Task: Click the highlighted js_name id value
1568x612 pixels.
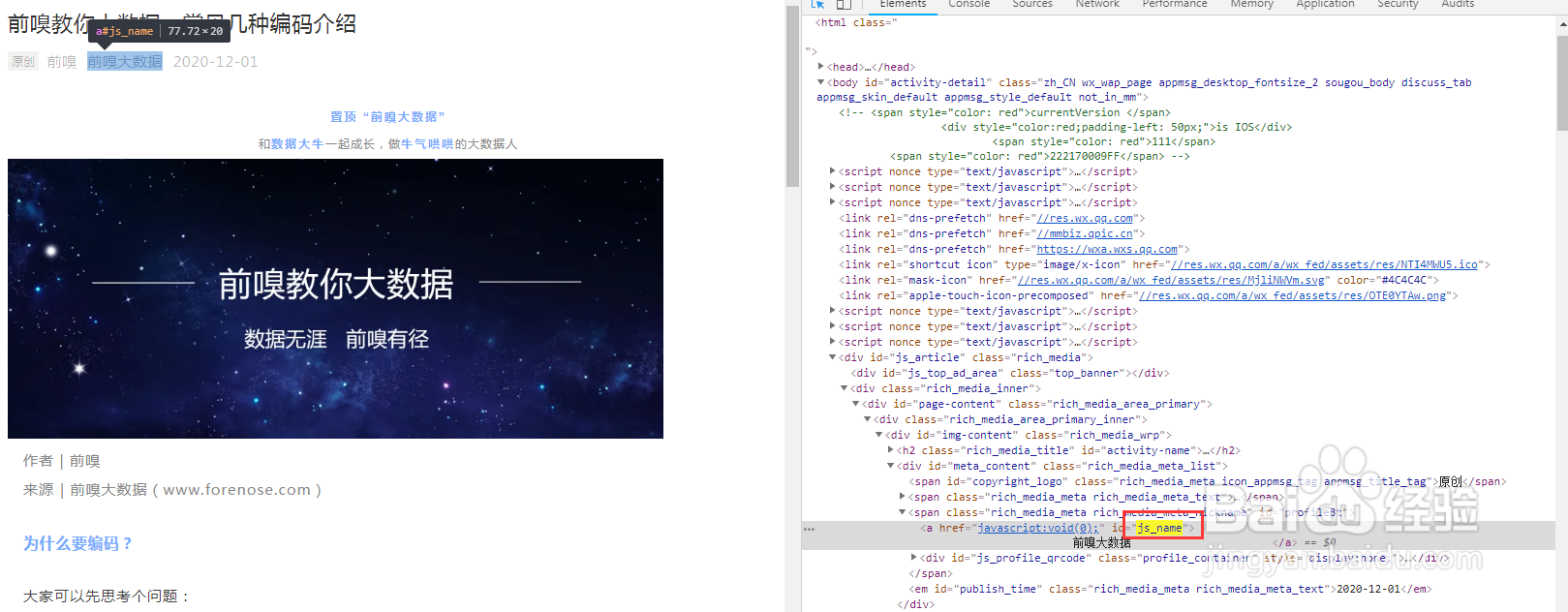Action: [x=1159, y=528]
